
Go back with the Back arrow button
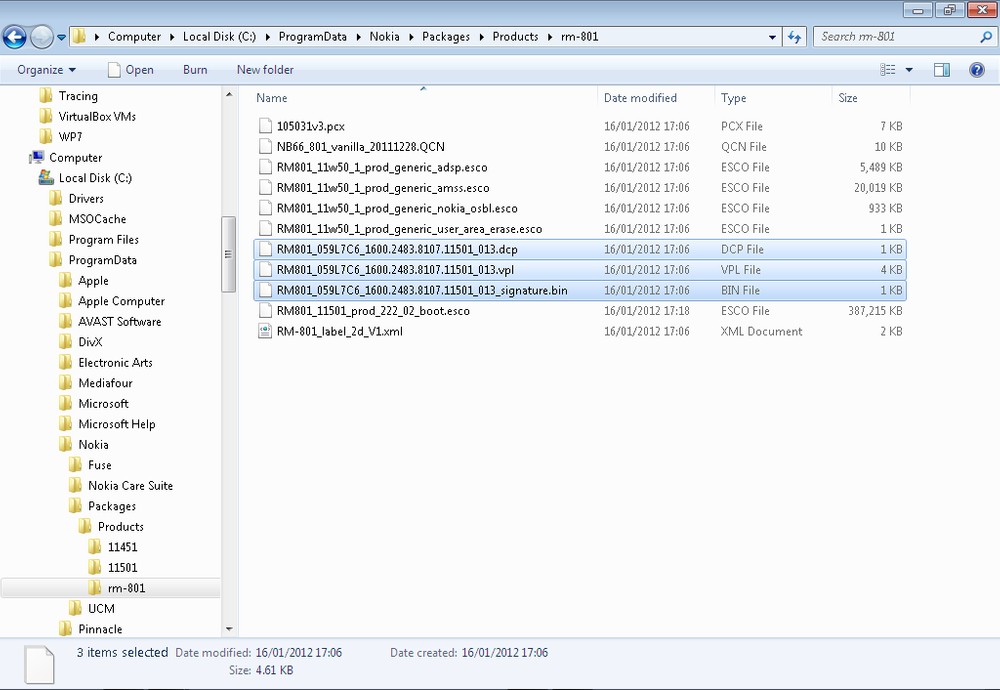[x=15, y=37]
